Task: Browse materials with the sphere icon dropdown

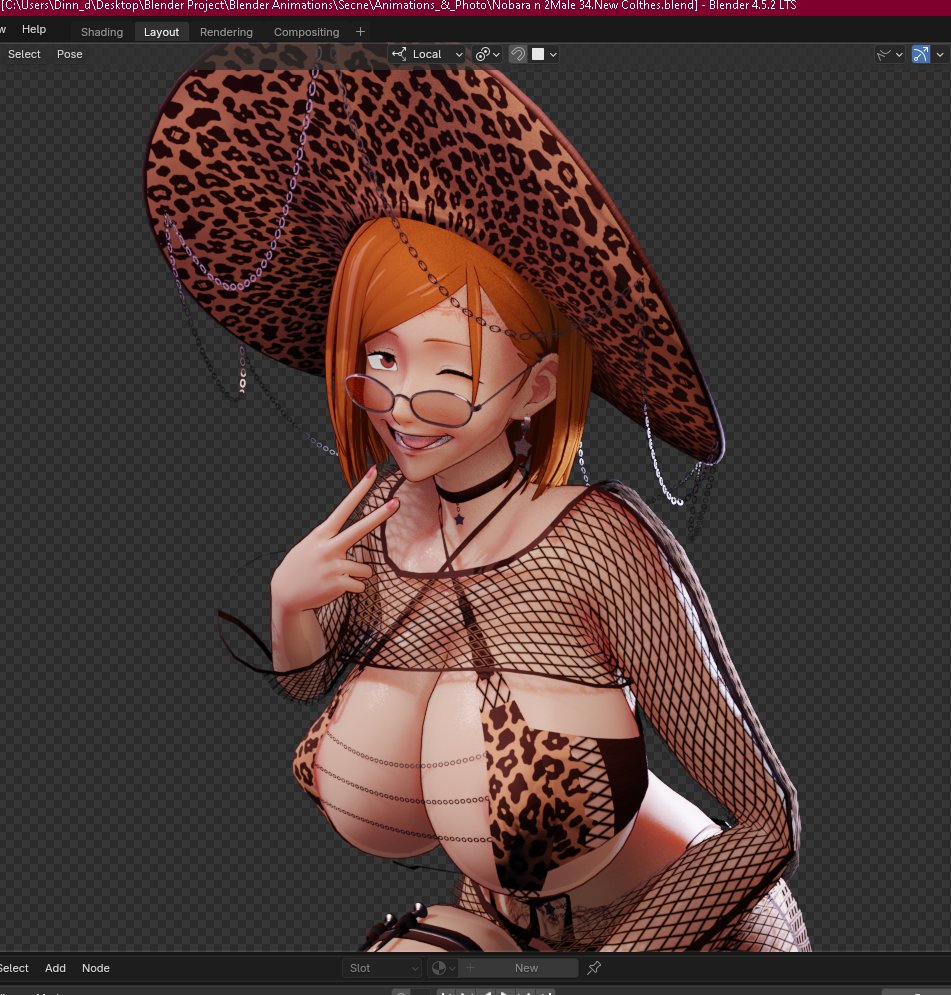Action: point(443,968)
